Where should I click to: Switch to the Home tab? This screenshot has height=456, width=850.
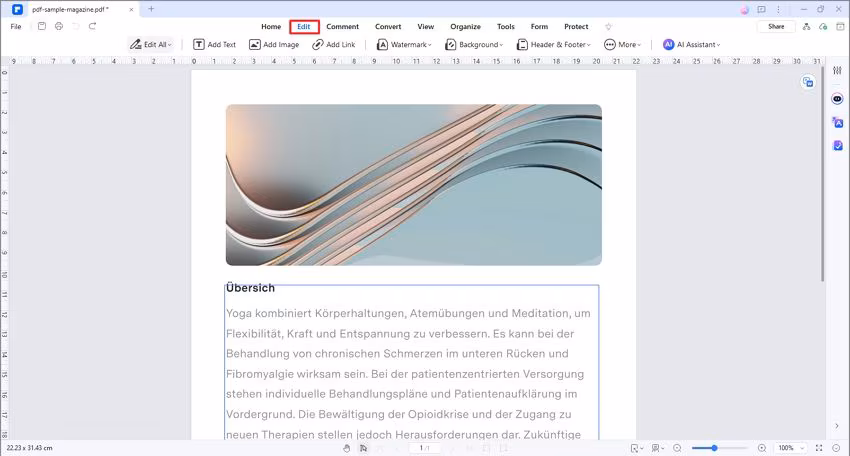tap(271, 27)
